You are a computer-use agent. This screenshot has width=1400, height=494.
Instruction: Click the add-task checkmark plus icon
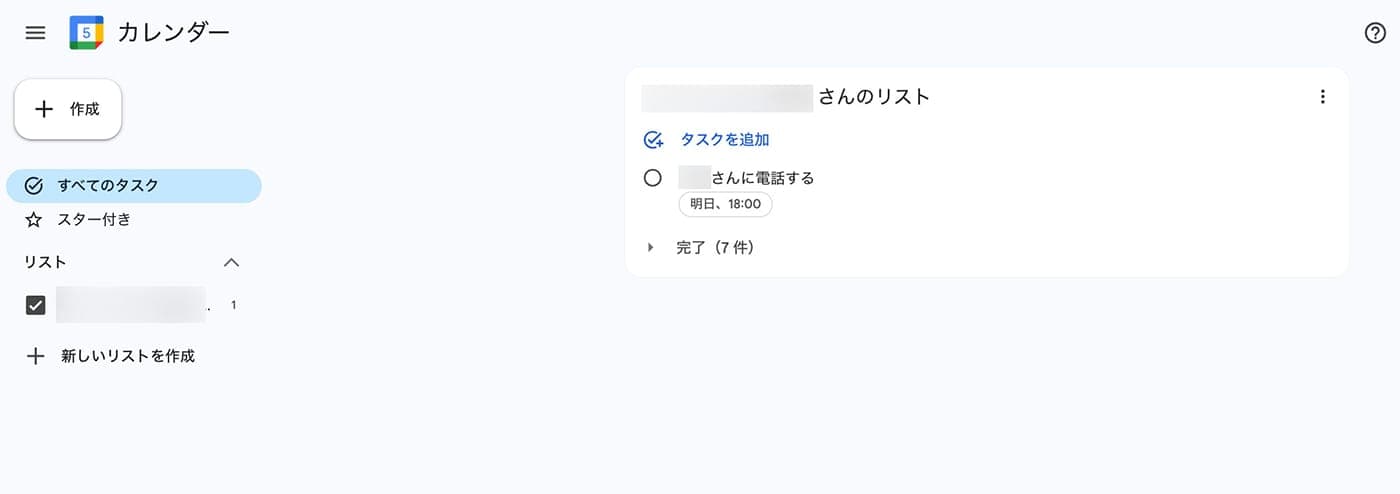coord(653,140)
